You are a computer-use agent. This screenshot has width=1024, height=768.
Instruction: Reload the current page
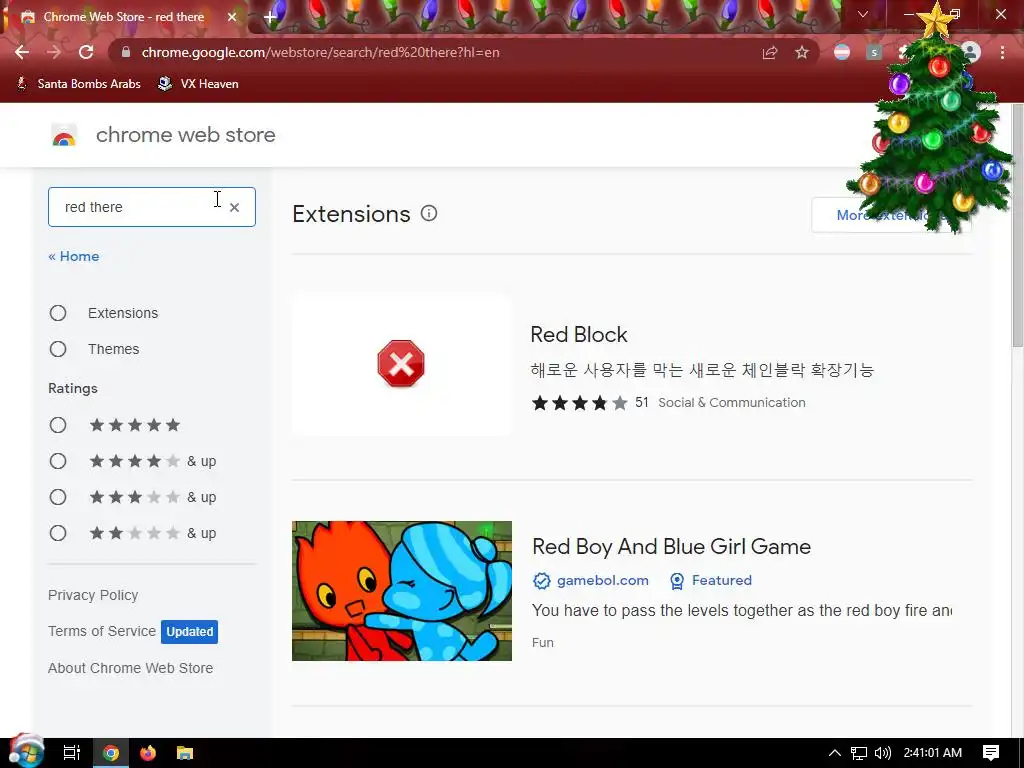(86, 52)
